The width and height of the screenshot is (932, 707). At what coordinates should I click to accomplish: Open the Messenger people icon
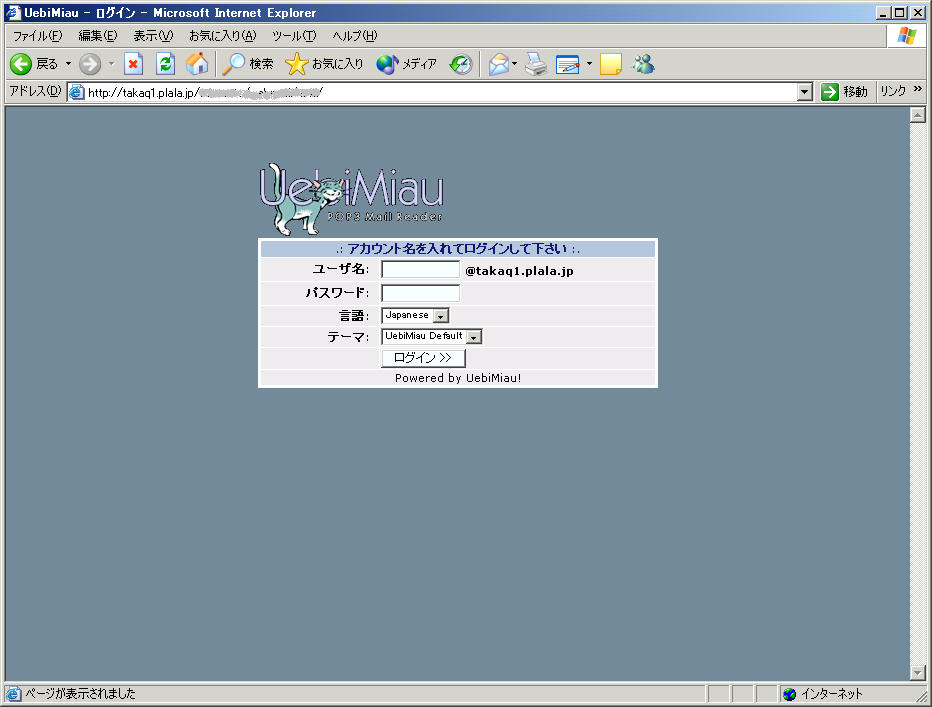click(644, 64)
